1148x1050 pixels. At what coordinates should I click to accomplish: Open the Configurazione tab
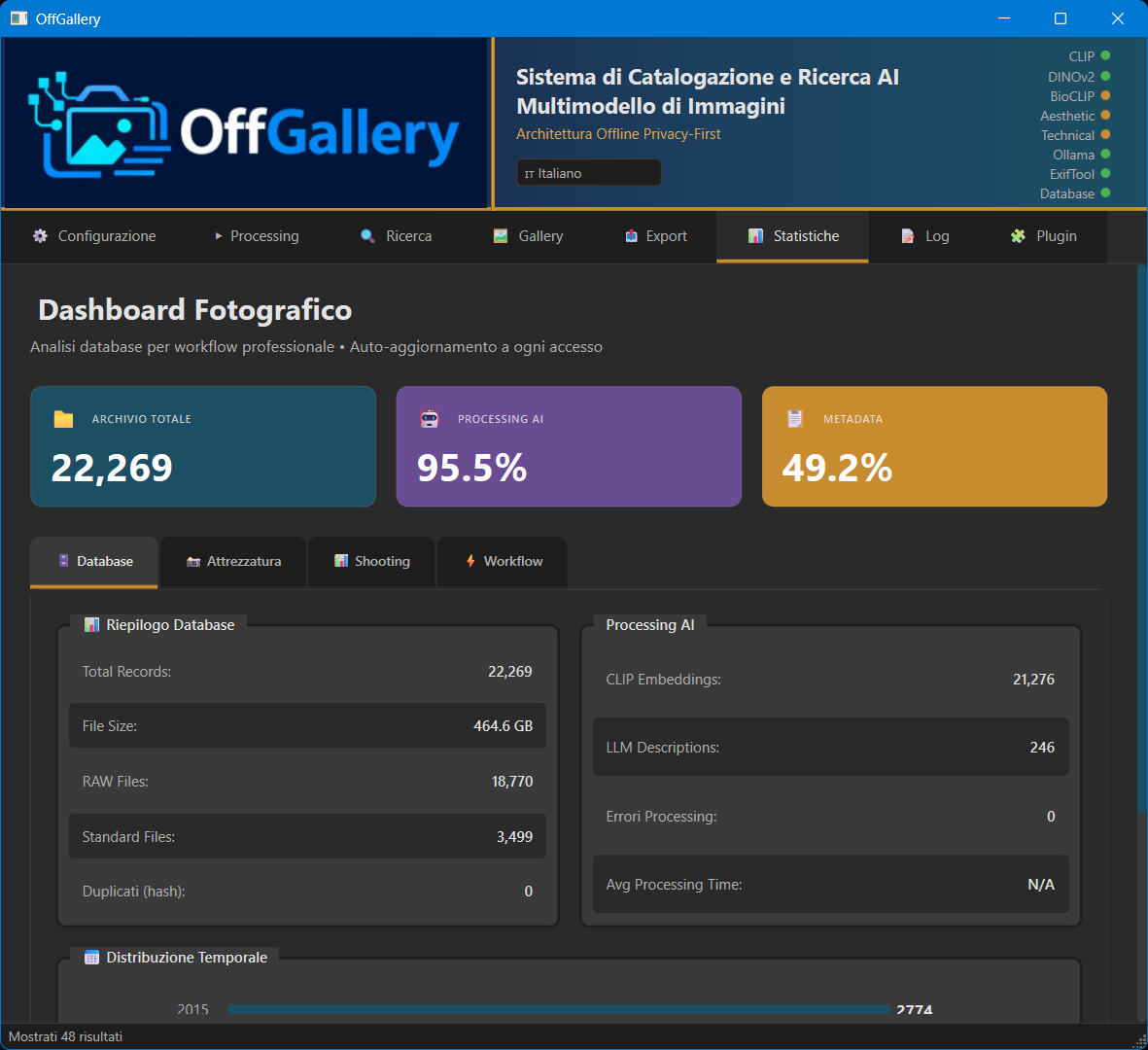pos(94,236)
